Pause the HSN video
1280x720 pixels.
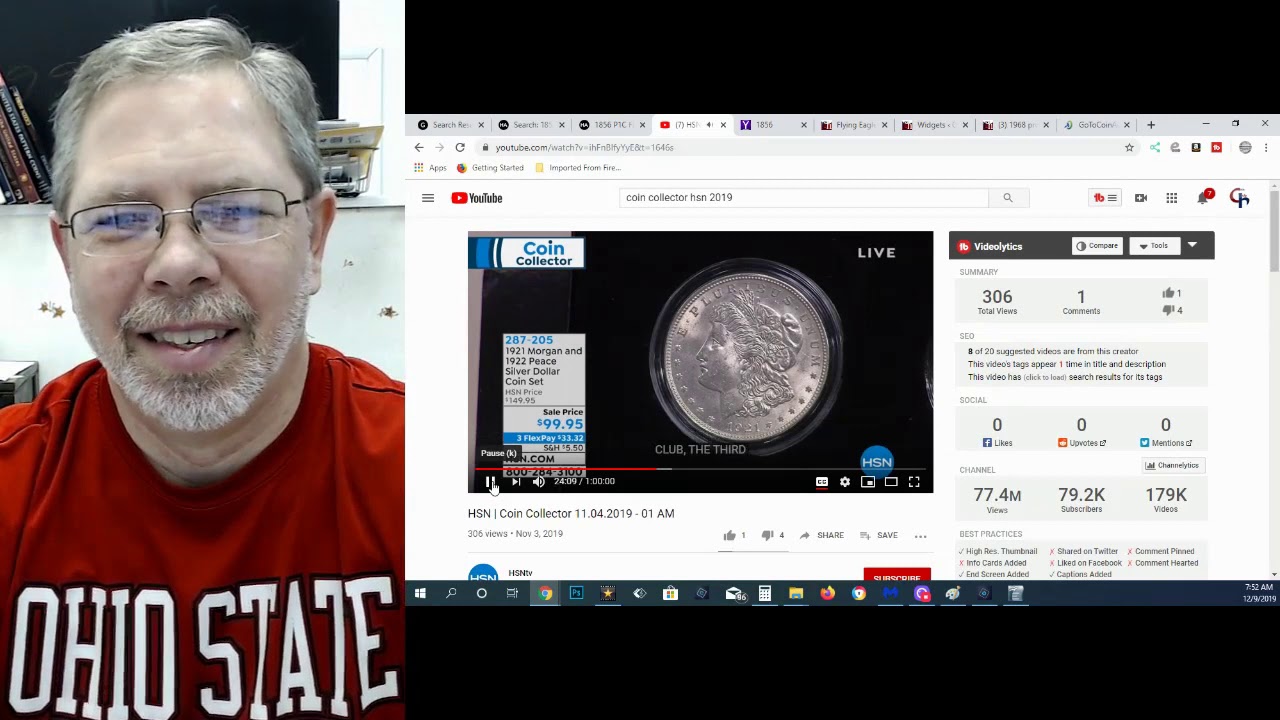point(490,482)
